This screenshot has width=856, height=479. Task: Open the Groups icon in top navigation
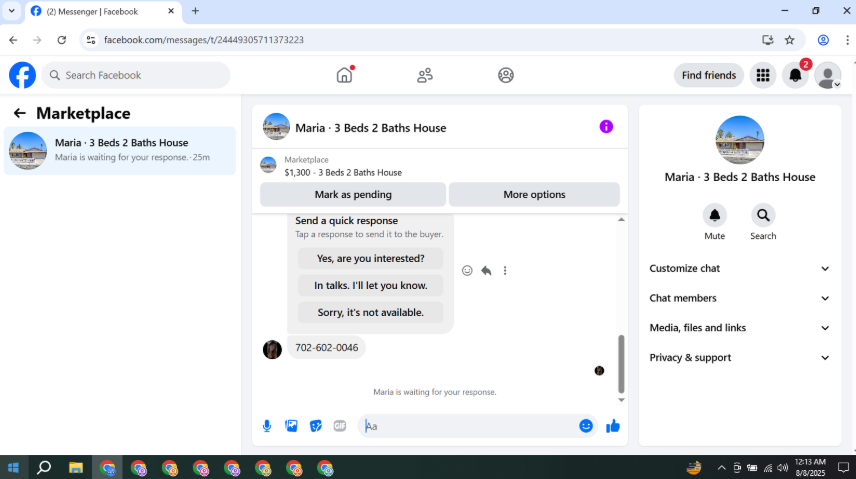(506, 75)
